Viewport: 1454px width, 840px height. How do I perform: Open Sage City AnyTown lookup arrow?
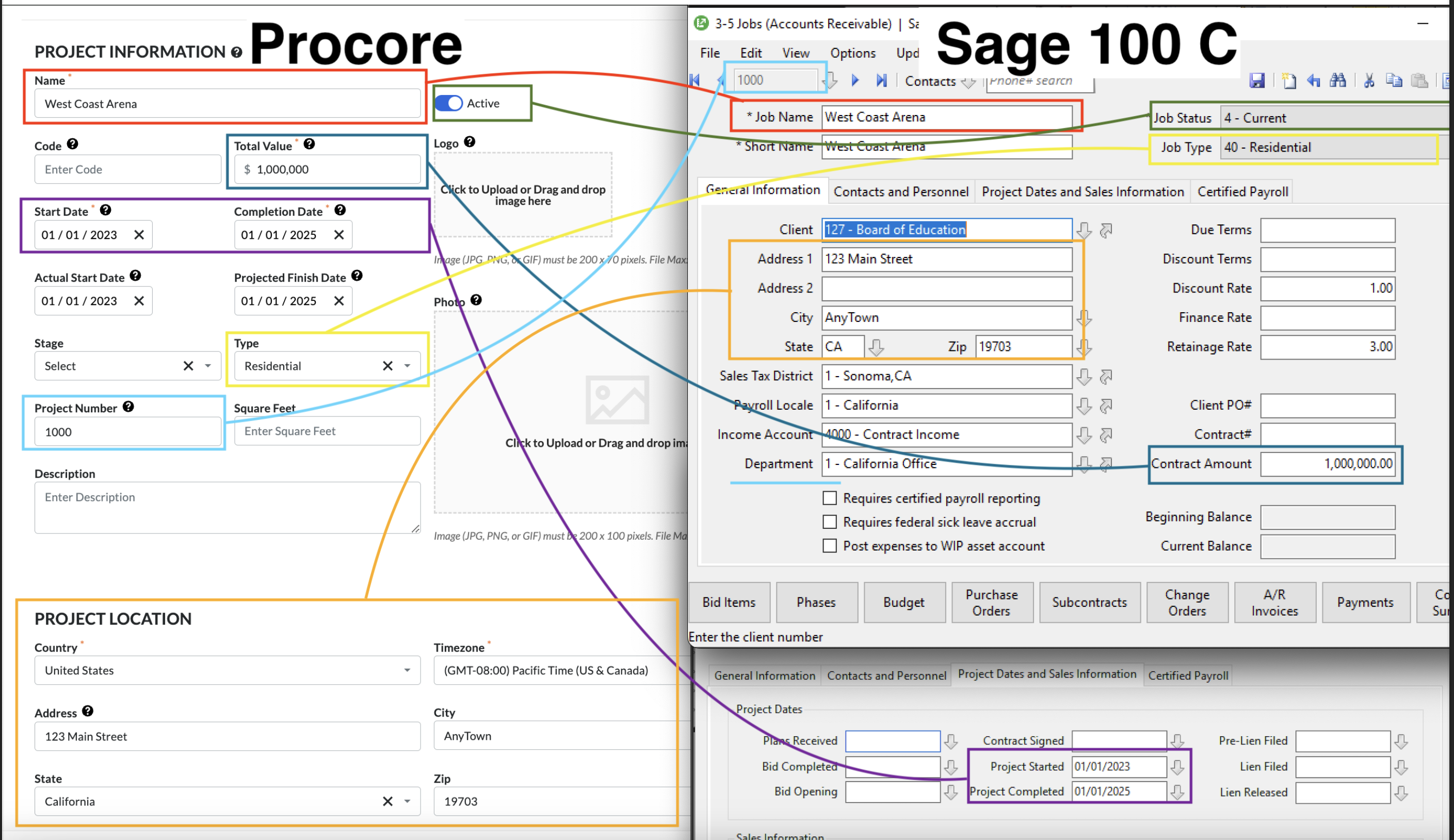[x=1084, y=318]
